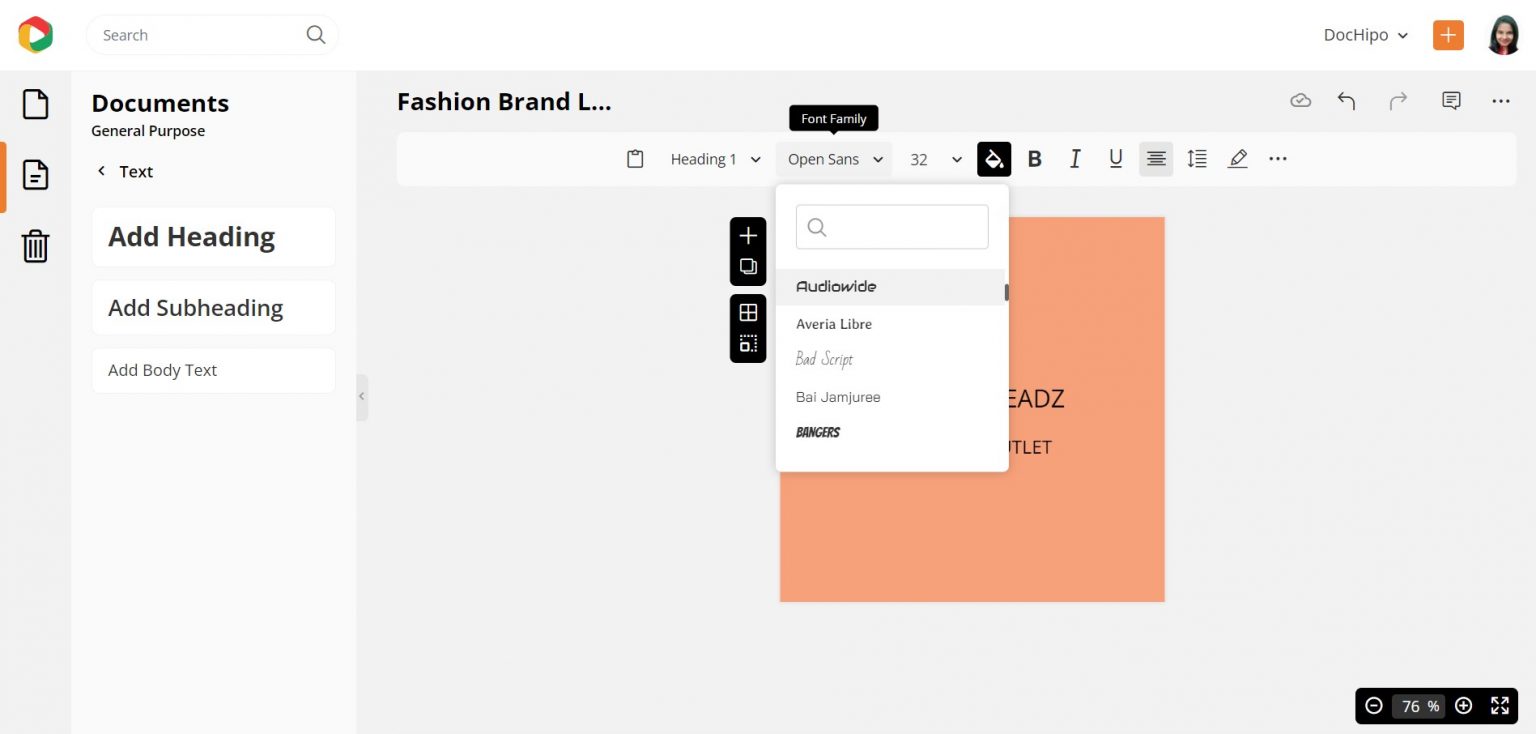Open the font size 32 dropdown

coord(933,158)
